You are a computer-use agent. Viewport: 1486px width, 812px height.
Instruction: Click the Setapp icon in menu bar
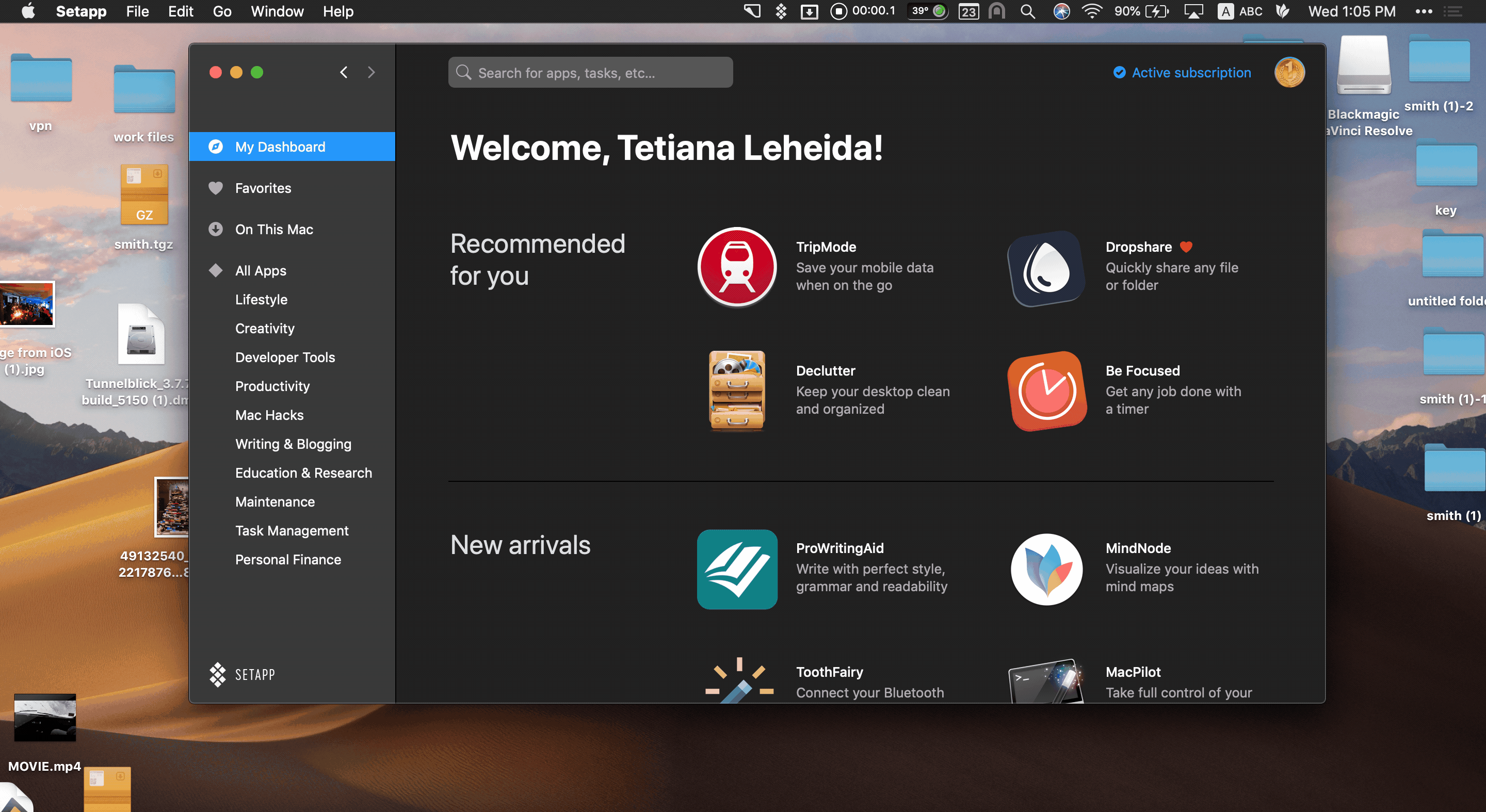point(781,11)
